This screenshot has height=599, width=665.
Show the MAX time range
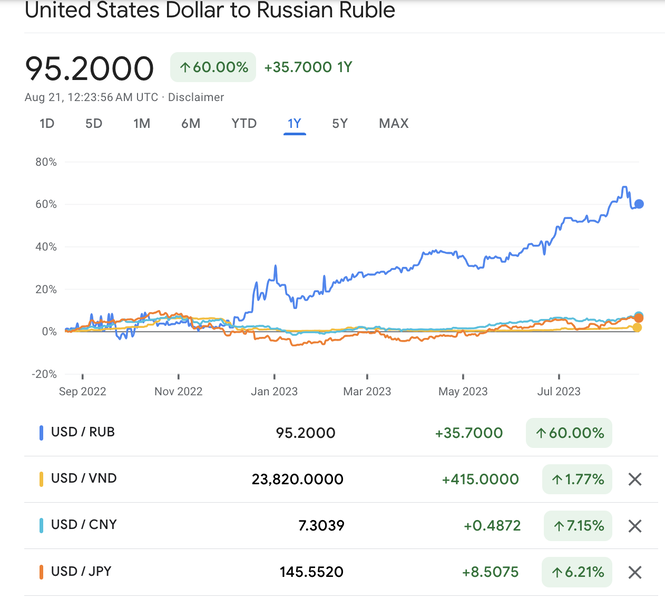click(x=393, y=124)
